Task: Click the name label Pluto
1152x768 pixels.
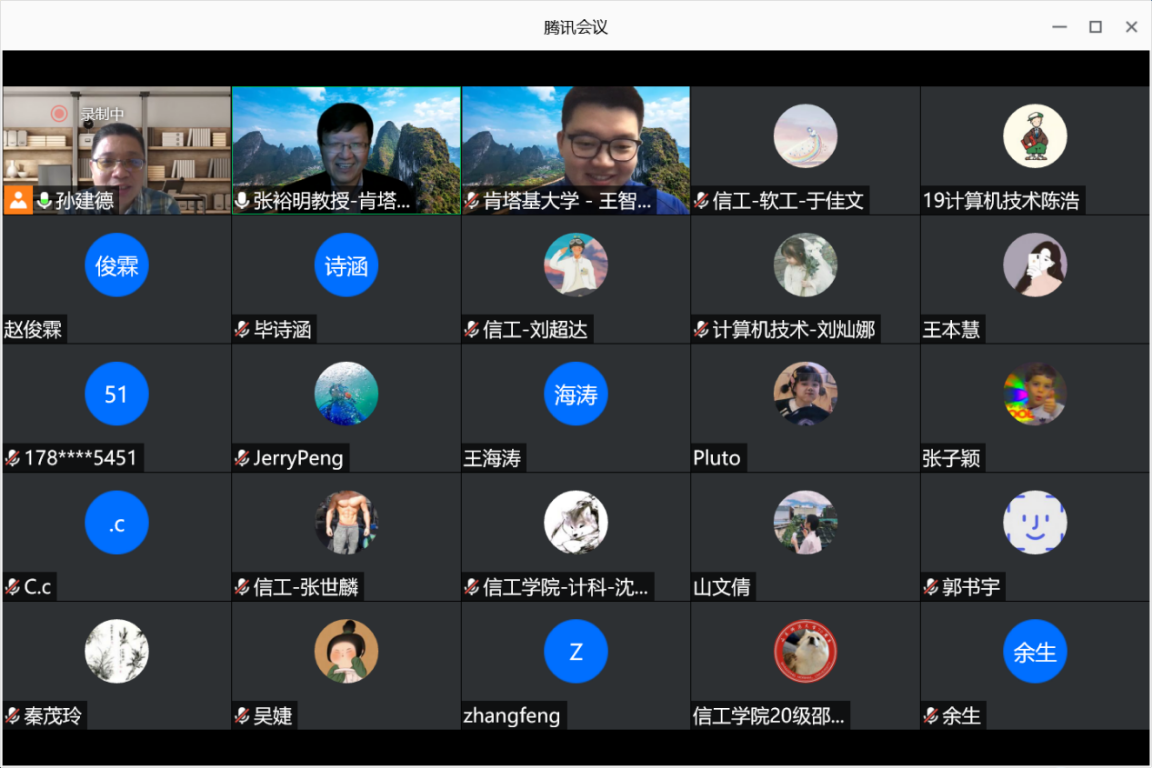Action: (717, 458)
